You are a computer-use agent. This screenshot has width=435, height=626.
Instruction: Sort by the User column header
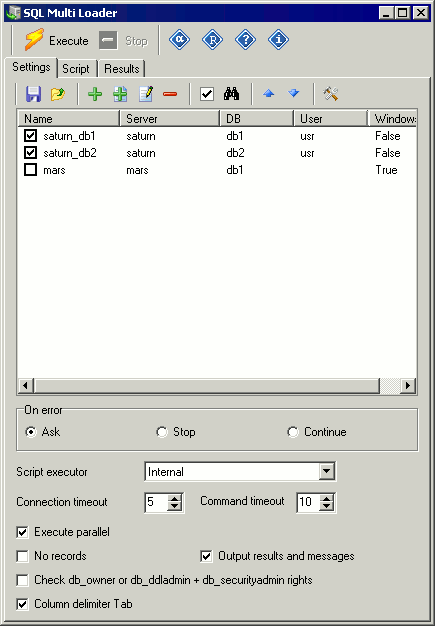(330, 119)
